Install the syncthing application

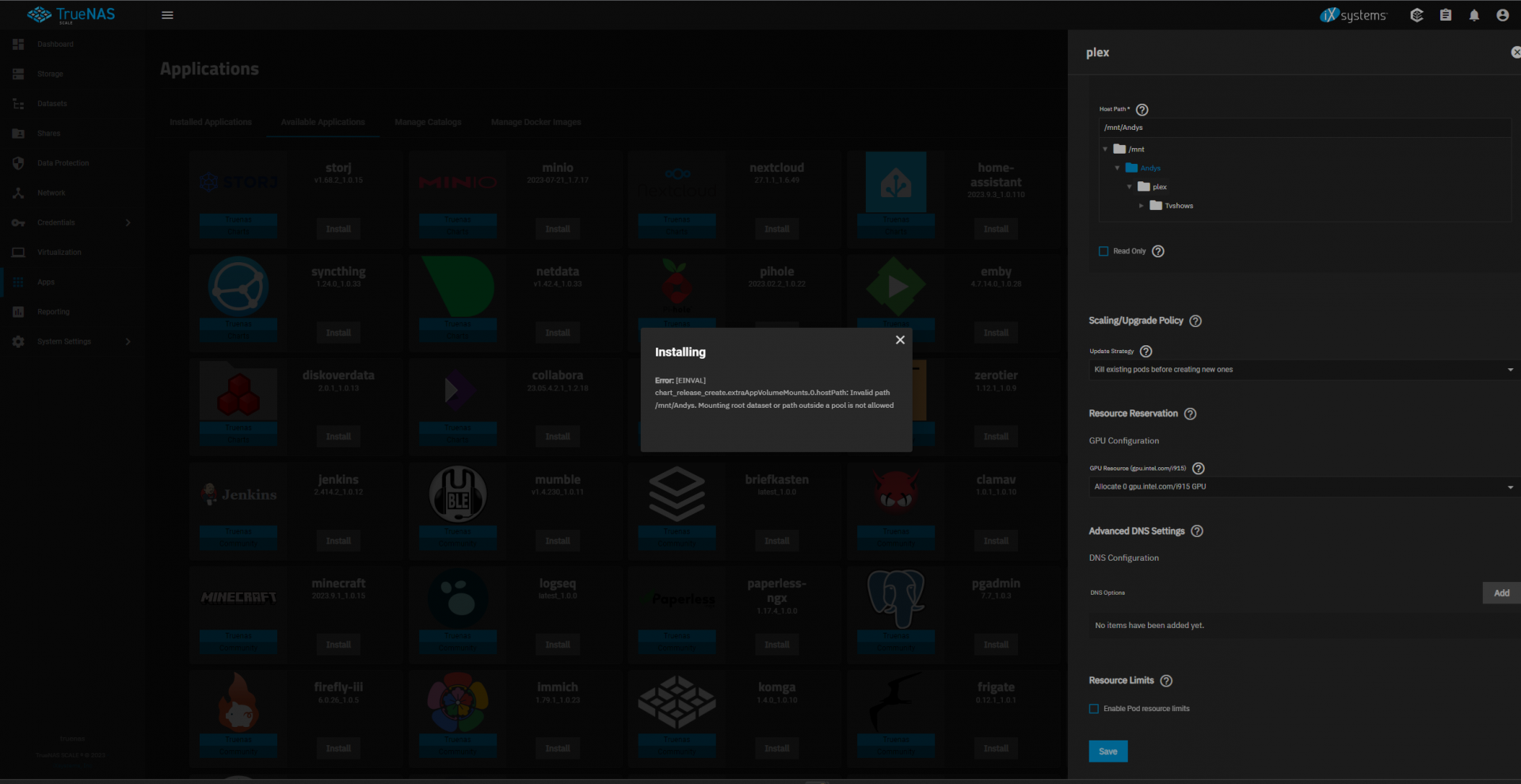(338, 333)
